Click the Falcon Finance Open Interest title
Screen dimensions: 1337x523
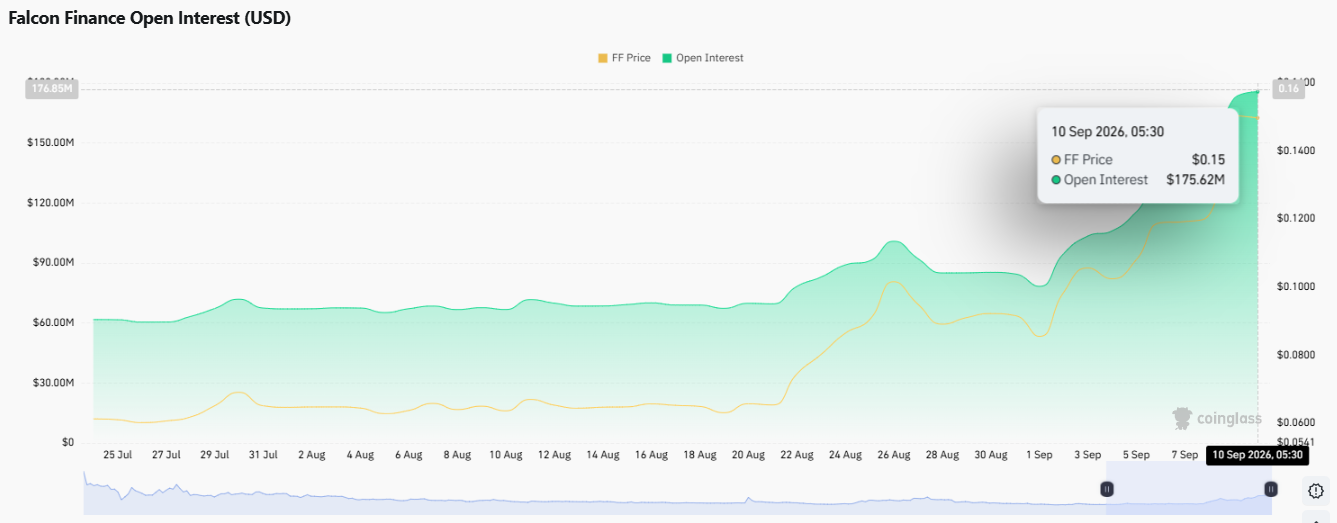pos(150,18)
